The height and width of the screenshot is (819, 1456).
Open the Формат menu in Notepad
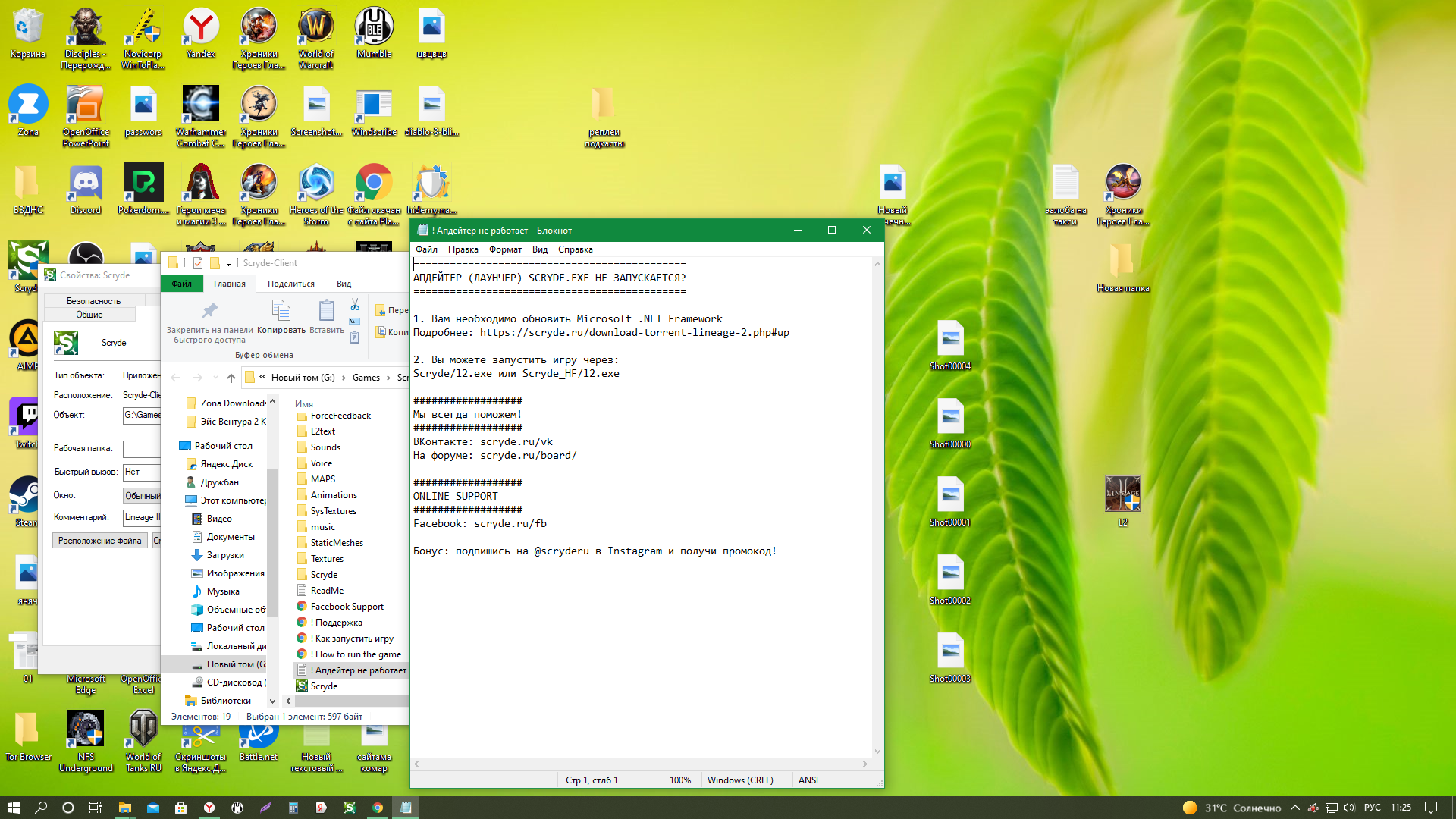(x=505, y=249)
